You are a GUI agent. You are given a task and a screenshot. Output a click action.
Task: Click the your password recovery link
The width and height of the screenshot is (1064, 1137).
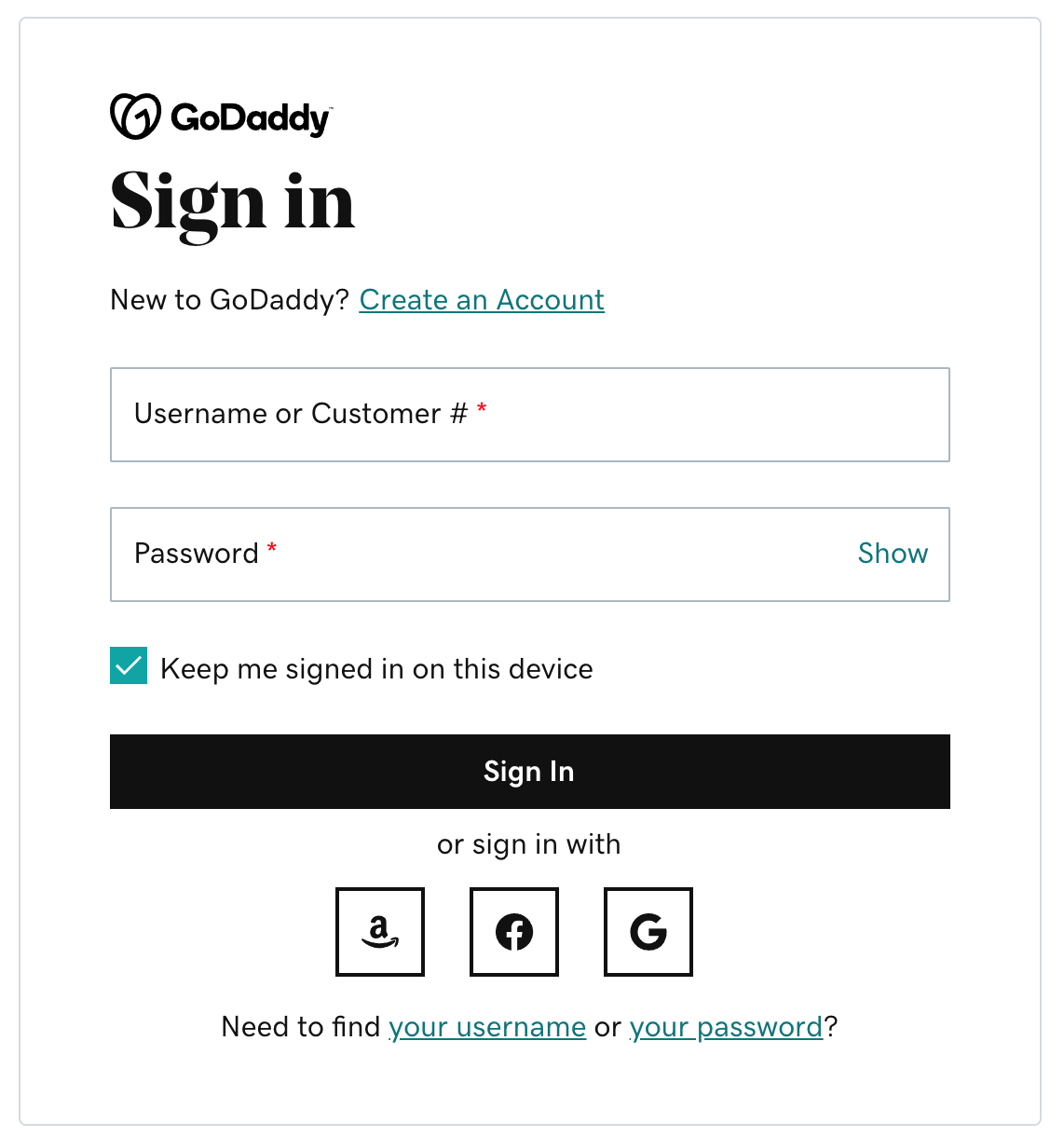724,1027
